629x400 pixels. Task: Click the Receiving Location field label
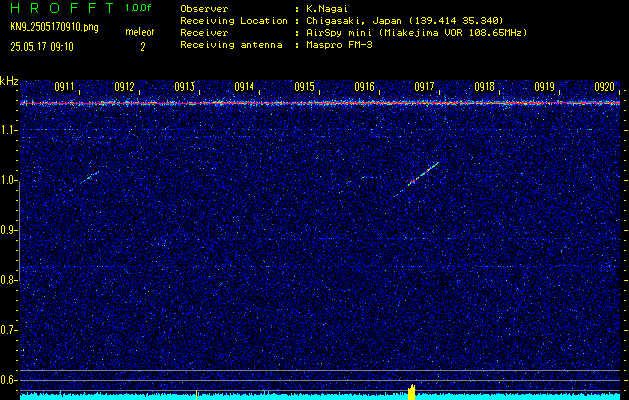234,20
